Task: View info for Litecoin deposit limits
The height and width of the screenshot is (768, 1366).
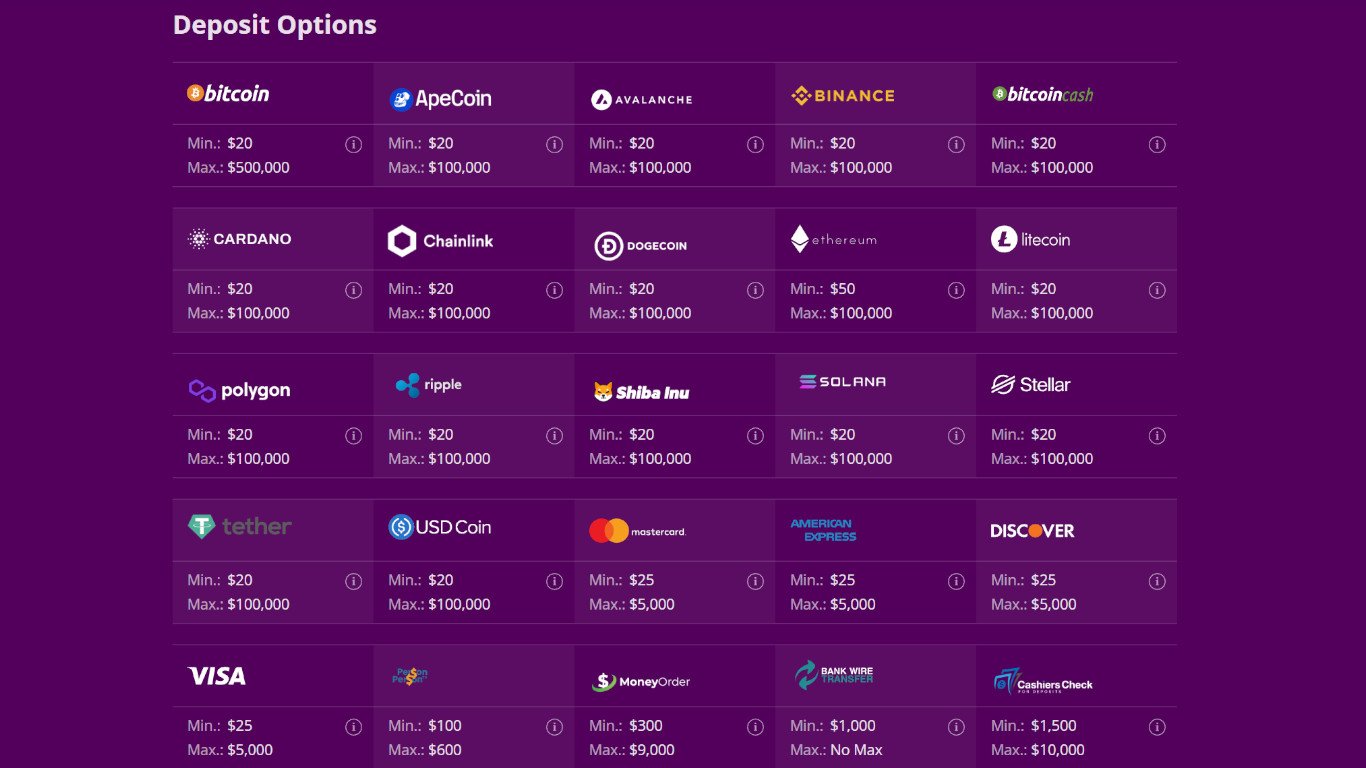Action: point(1157,290)
